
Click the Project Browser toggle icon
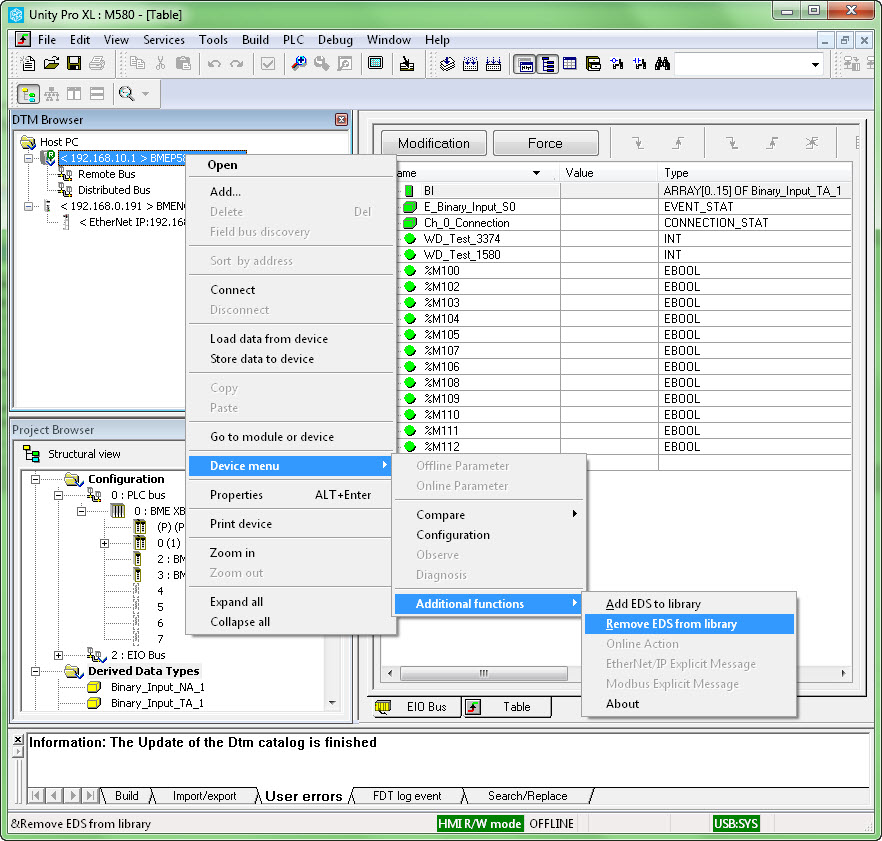click(x=525, y=64)
